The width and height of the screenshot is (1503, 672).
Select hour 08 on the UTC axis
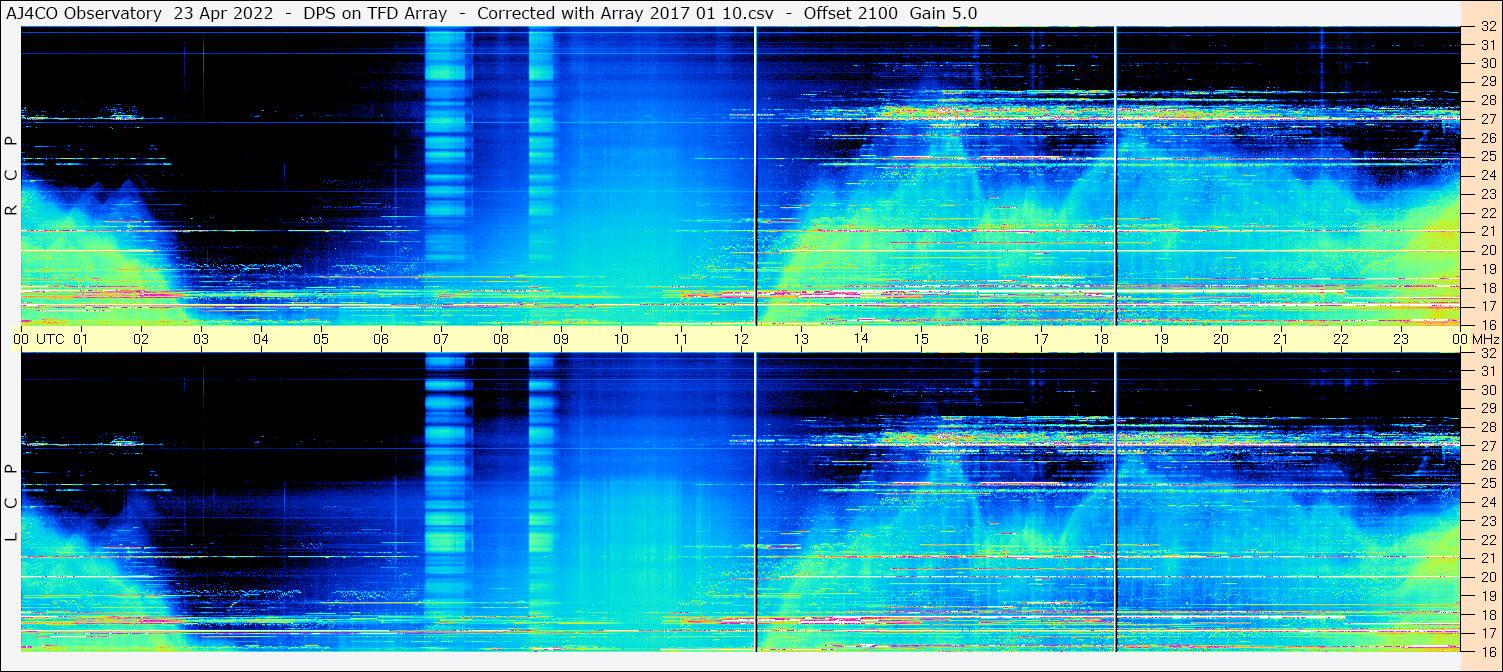pyautogui.click(x=501, y=339)
